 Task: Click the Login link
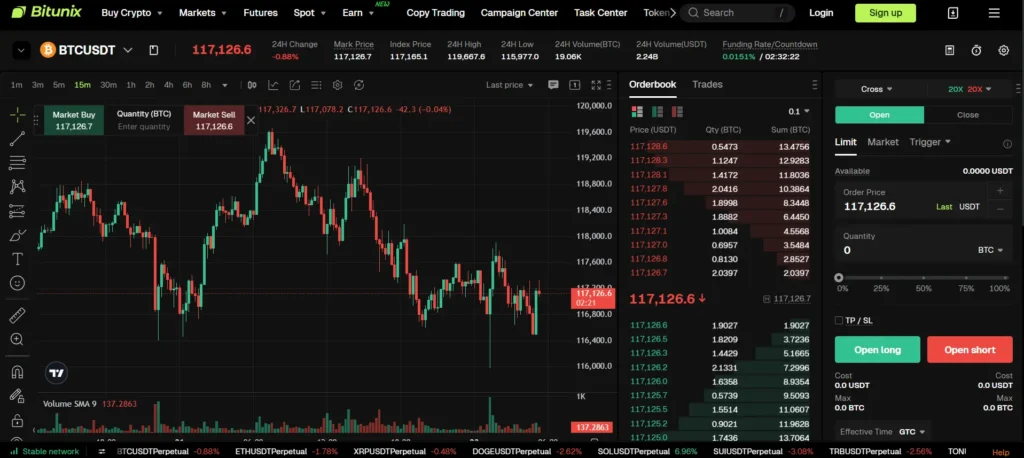[821, 12]
